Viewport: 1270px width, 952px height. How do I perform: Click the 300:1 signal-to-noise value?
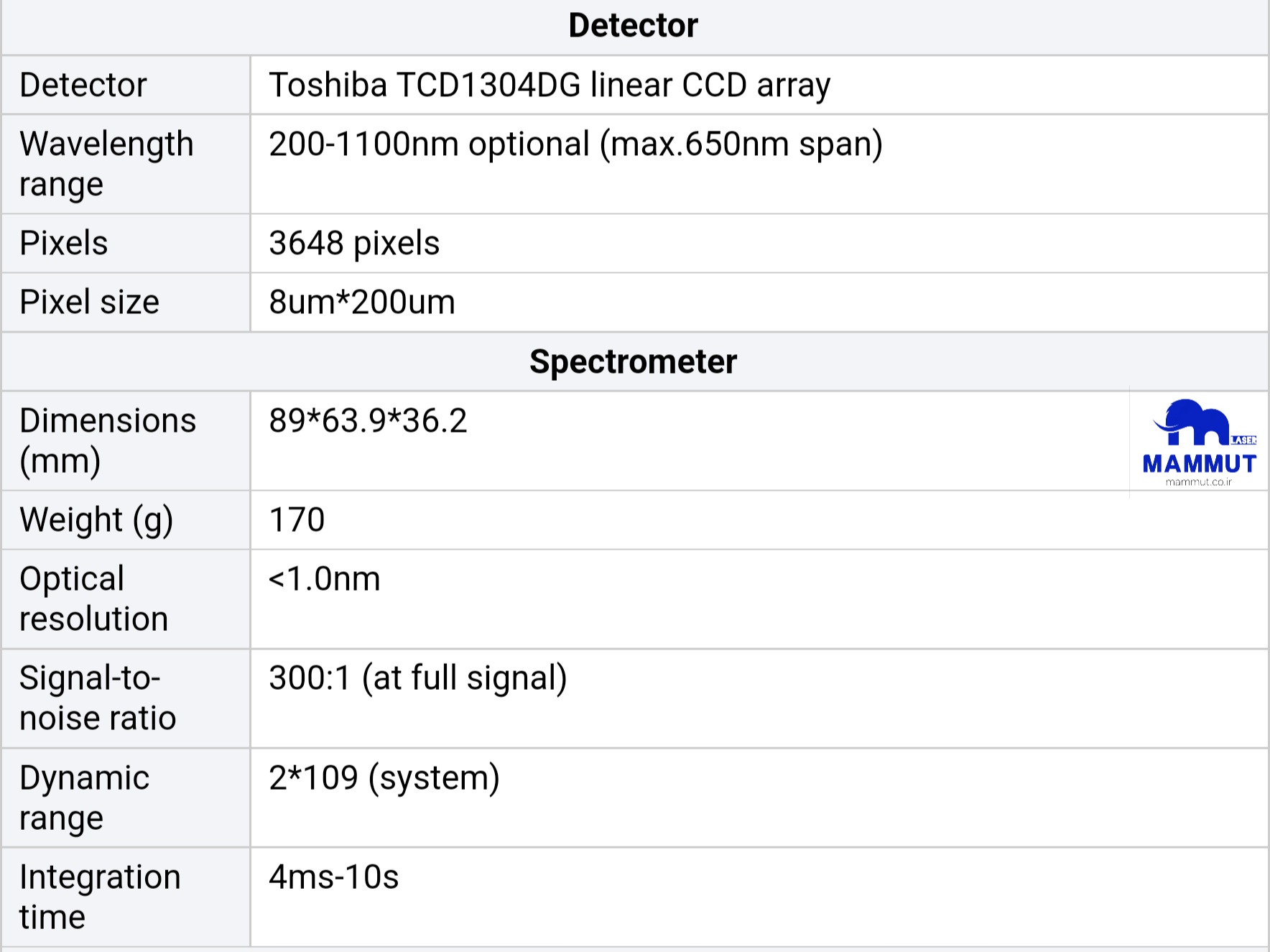tap(418, 678)
